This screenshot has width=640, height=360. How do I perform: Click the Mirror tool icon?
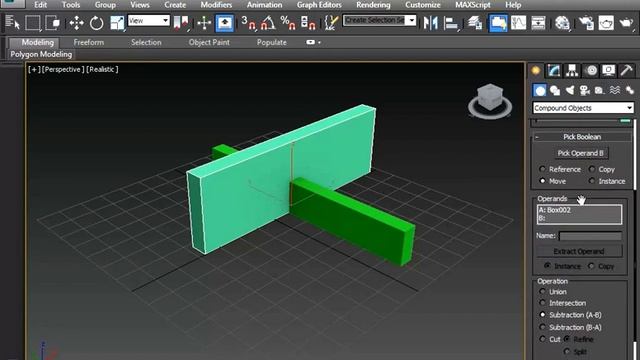(430, 22)
